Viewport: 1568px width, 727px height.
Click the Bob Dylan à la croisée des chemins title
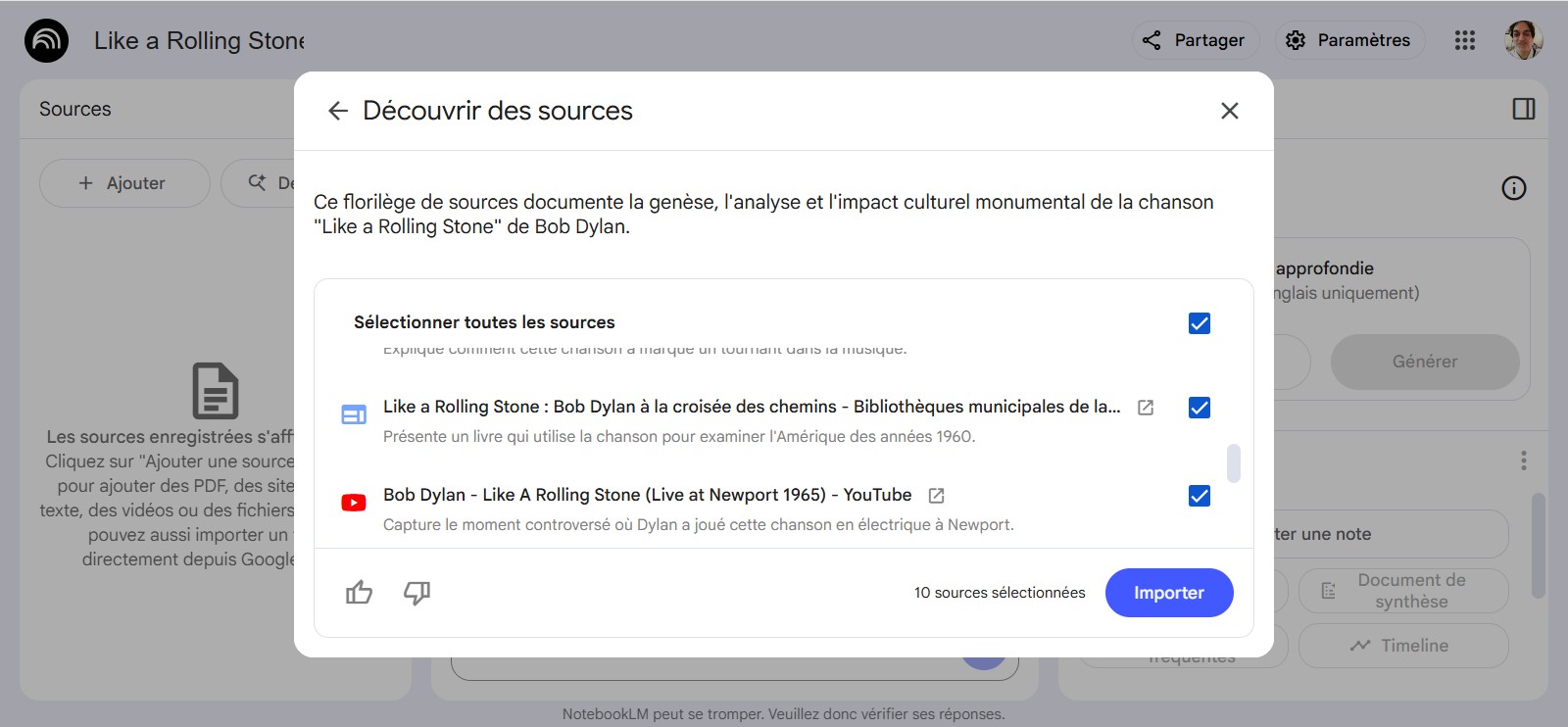(x=752, y=407)
